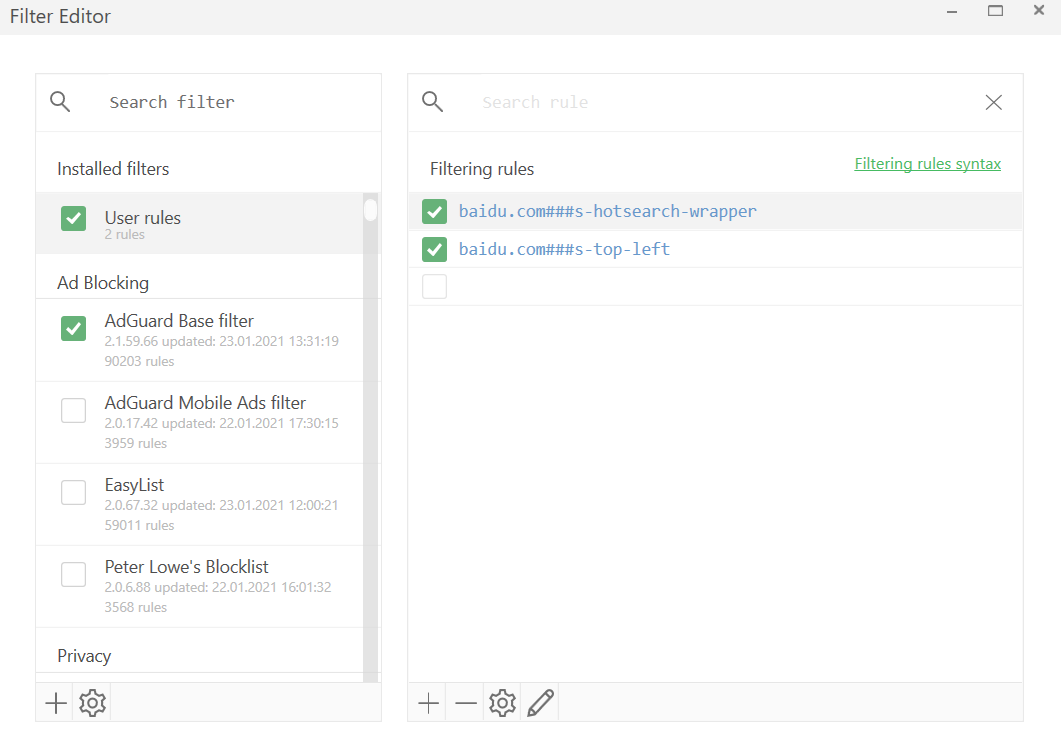This screenshot has width=1061, height=753.
Task: Add a new filter with the plus icon
Action: pyautogui.click(x=55, y=703)
